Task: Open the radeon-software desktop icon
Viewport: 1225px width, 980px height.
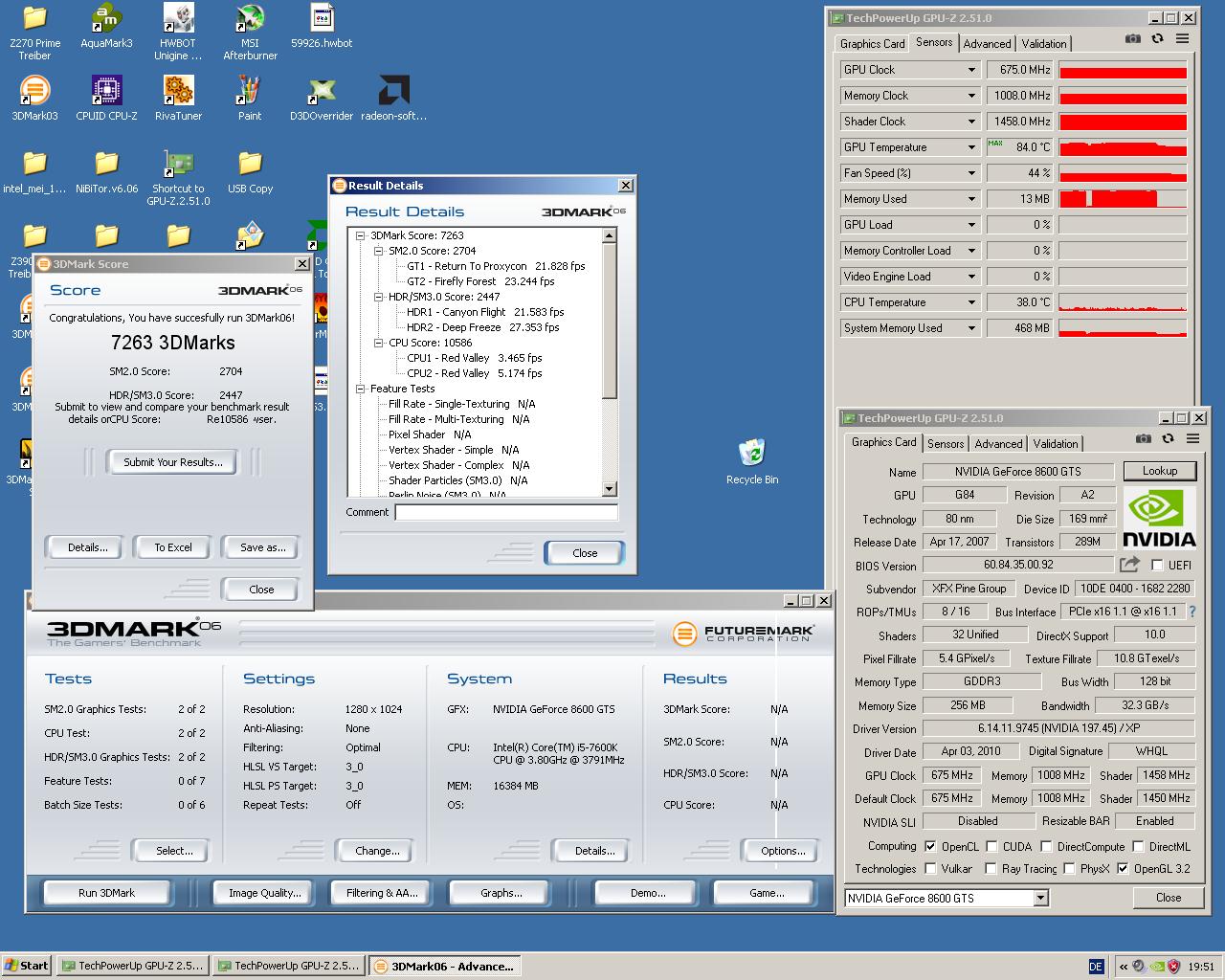Action: (393, 98)
